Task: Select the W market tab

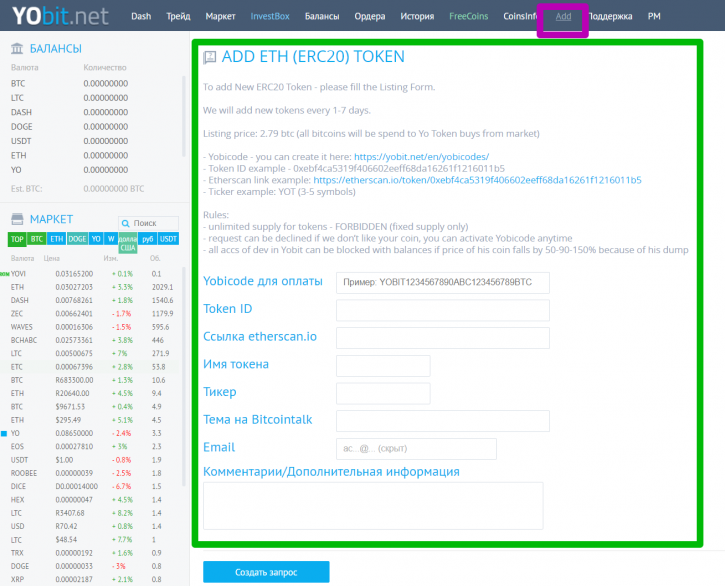Action: click(x=111, y=239)
